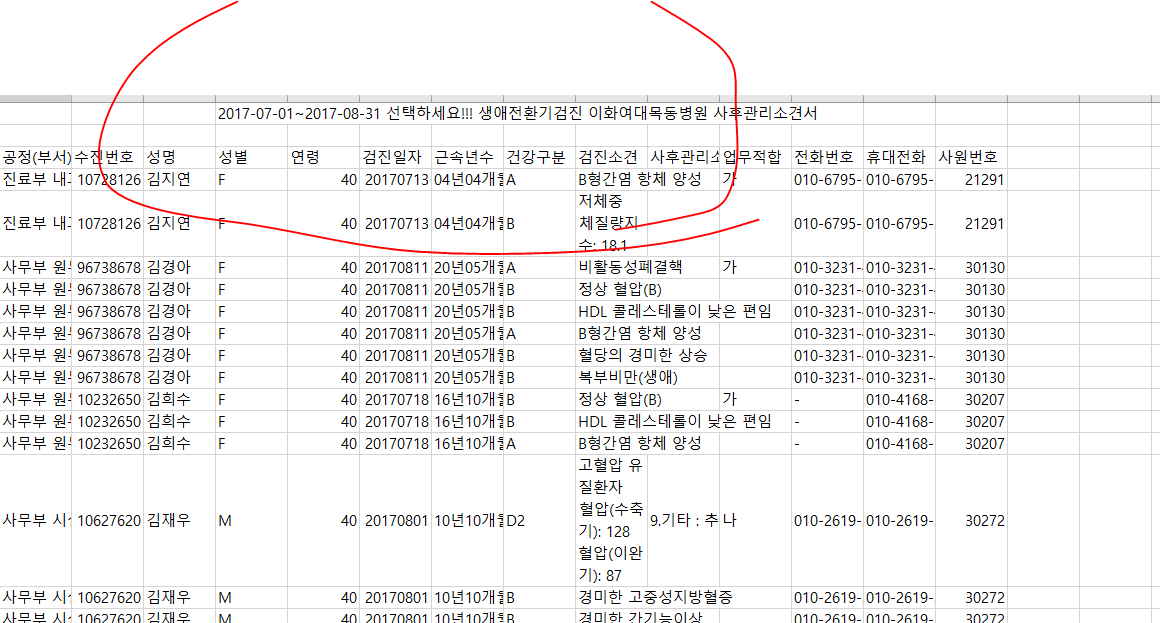The height and width of the screenshot is (623, 1160).
Task: Select the title cell starting with 2017-07-01~2017-08-31
Action: [x=517, y=113]
